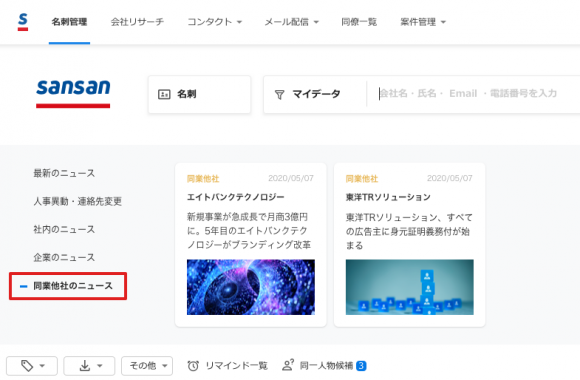Open the tag icon dropdown button
This screenshot has height=380, width=580.
(x=32, y=366)
